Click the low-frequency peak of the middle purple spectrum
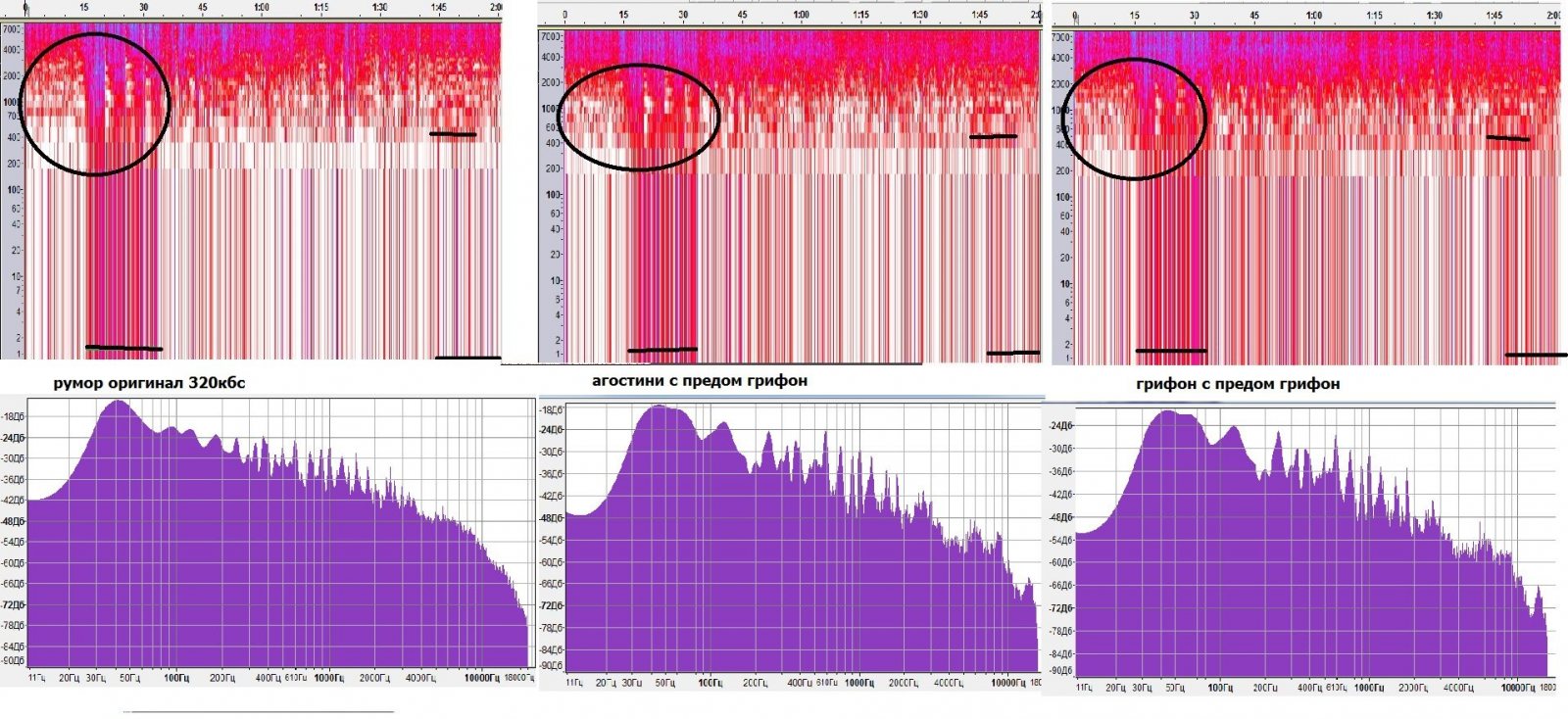Screen dimensions: 1568x719 (661, 407)
